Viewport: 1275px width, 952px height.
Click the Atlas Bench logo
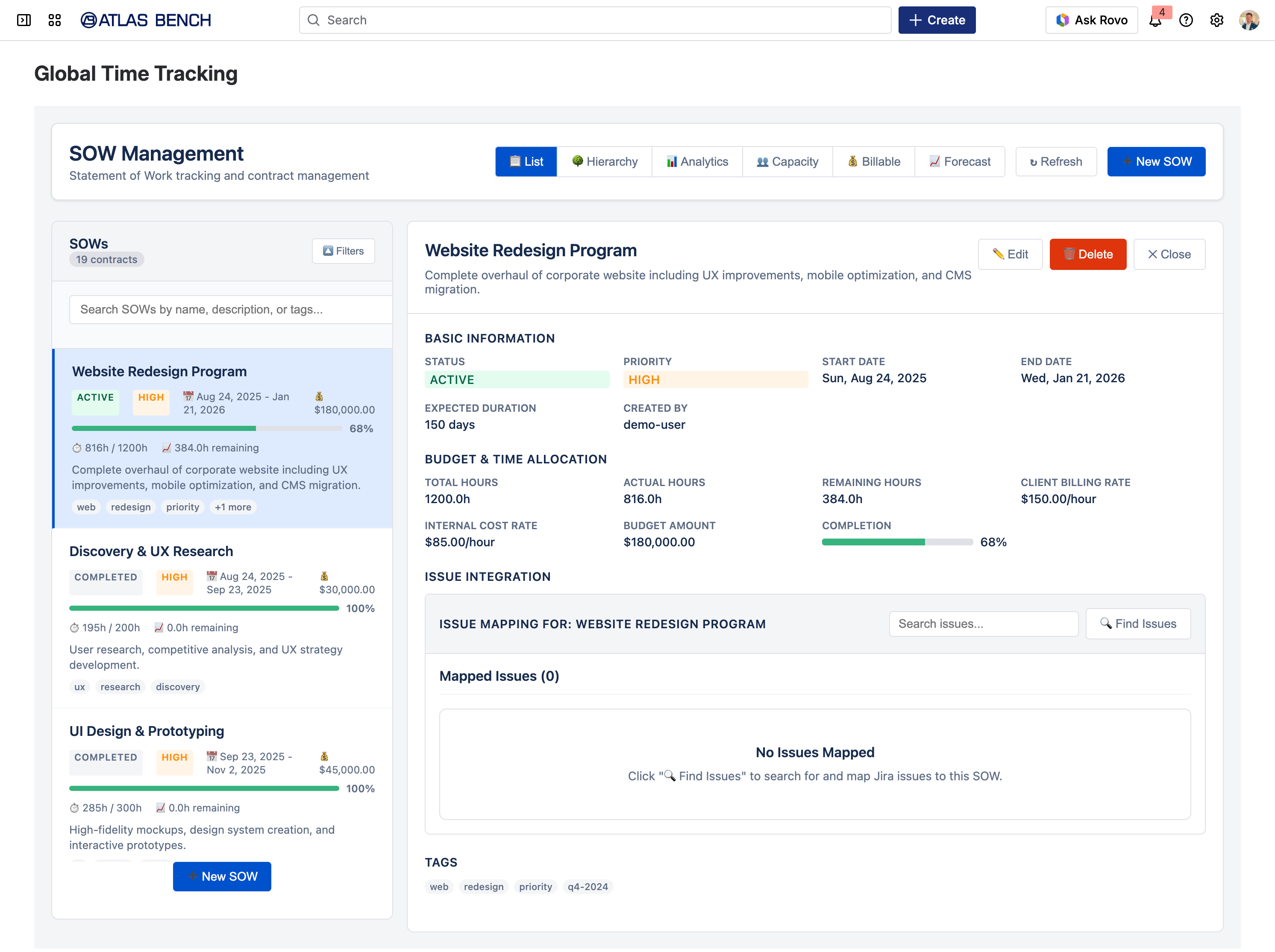[146, 20]
